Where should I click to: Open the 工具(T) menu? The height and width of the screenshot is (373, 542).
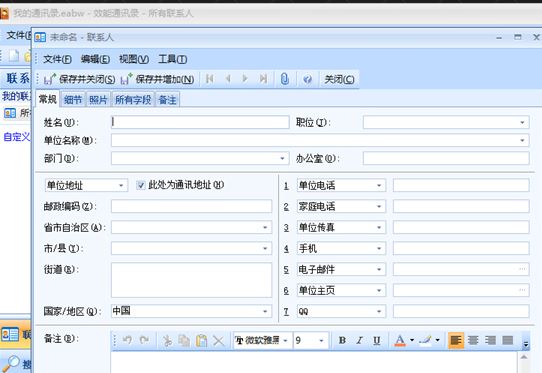[x=172, y=59]
